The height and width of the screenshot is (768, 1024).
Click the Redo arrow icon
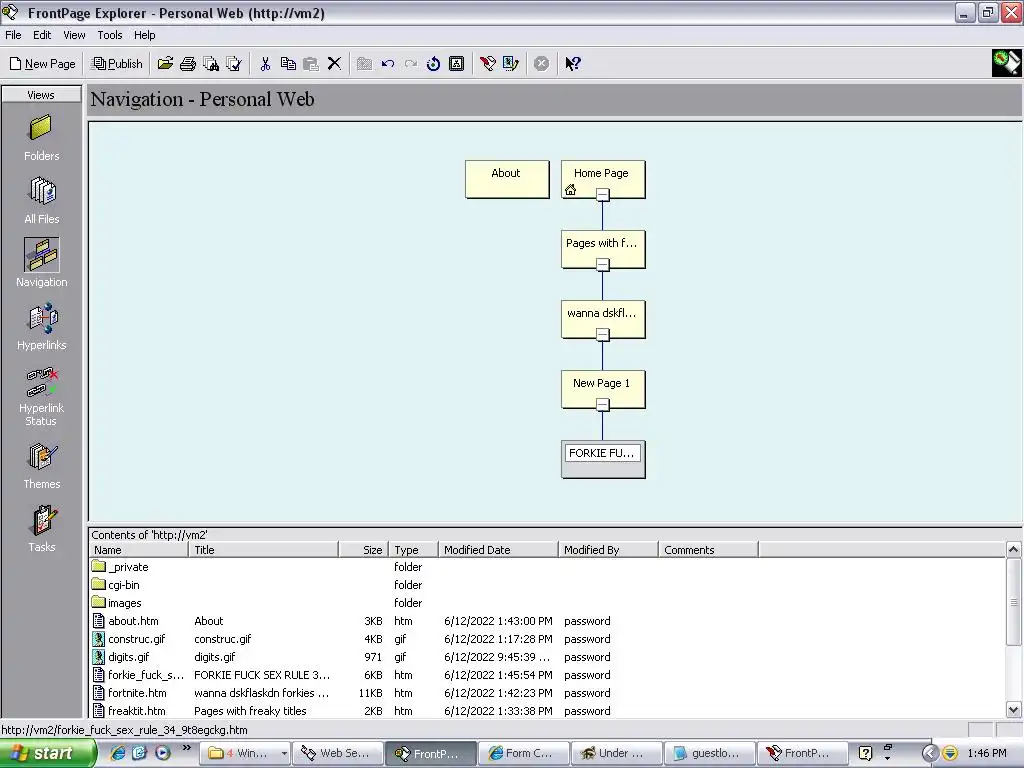(x=411, y=63)
